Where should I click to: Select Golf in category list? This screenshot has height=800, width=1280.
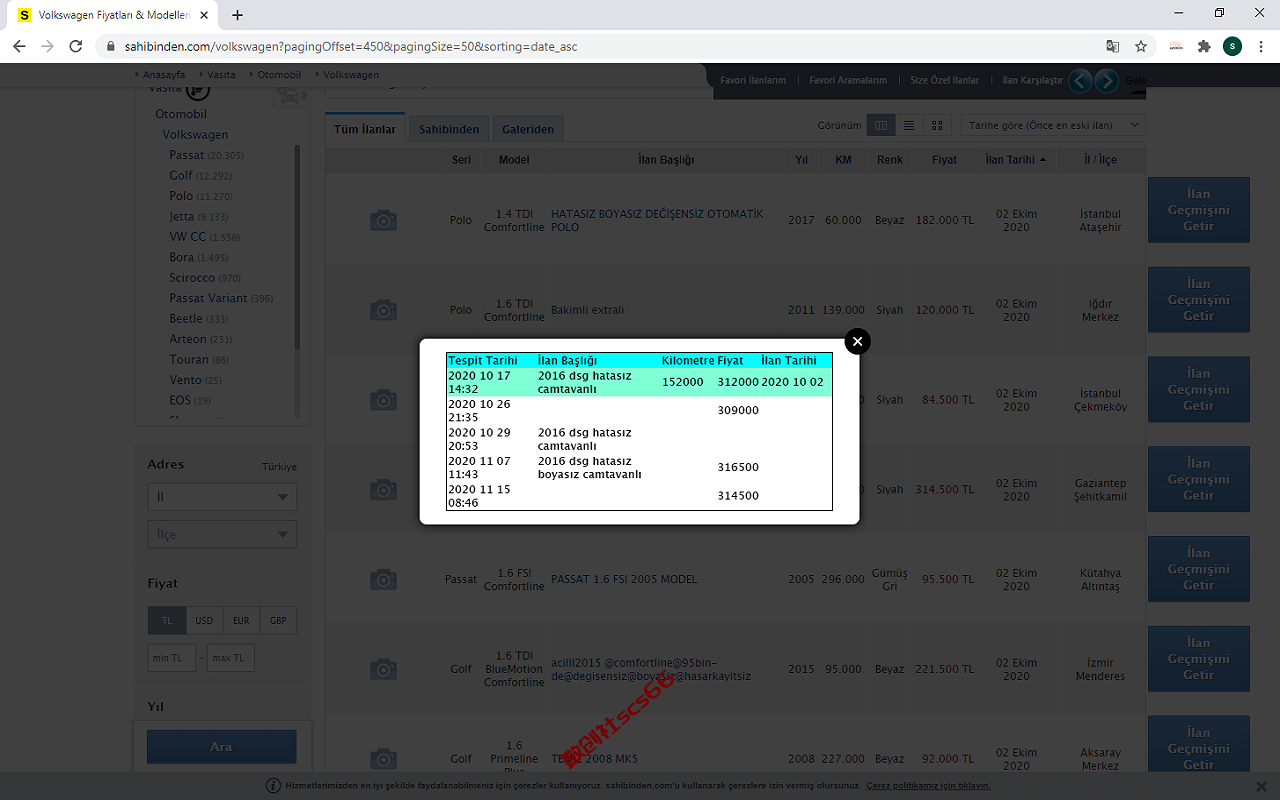(x=181, y=176)
